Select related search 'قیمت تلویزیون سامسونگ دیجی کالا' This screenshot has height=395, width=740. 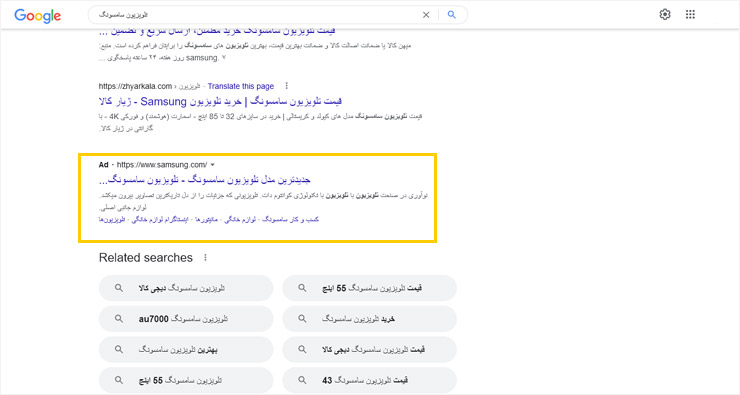click(369, 350)
